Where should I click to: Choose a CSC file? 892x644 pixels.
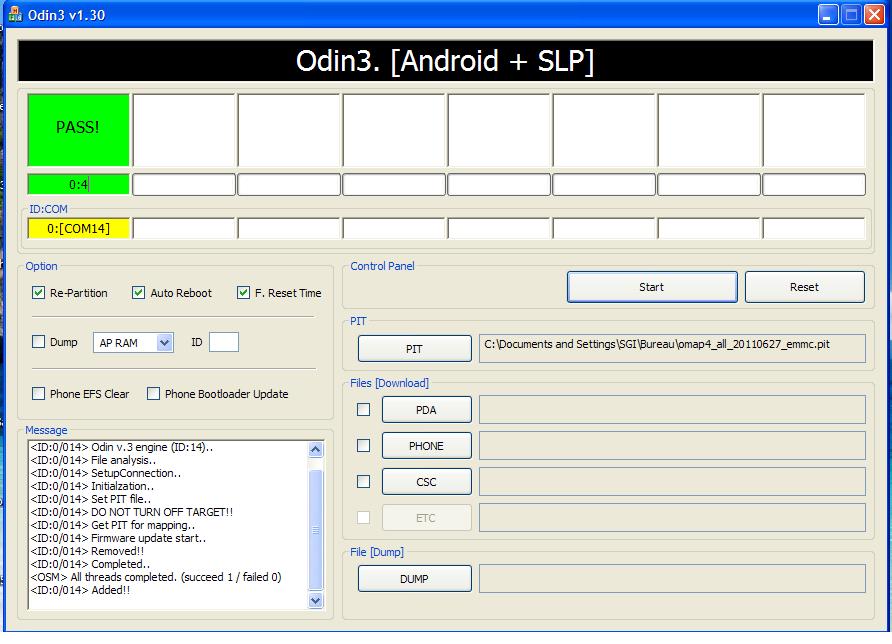[x=426, y=482]
